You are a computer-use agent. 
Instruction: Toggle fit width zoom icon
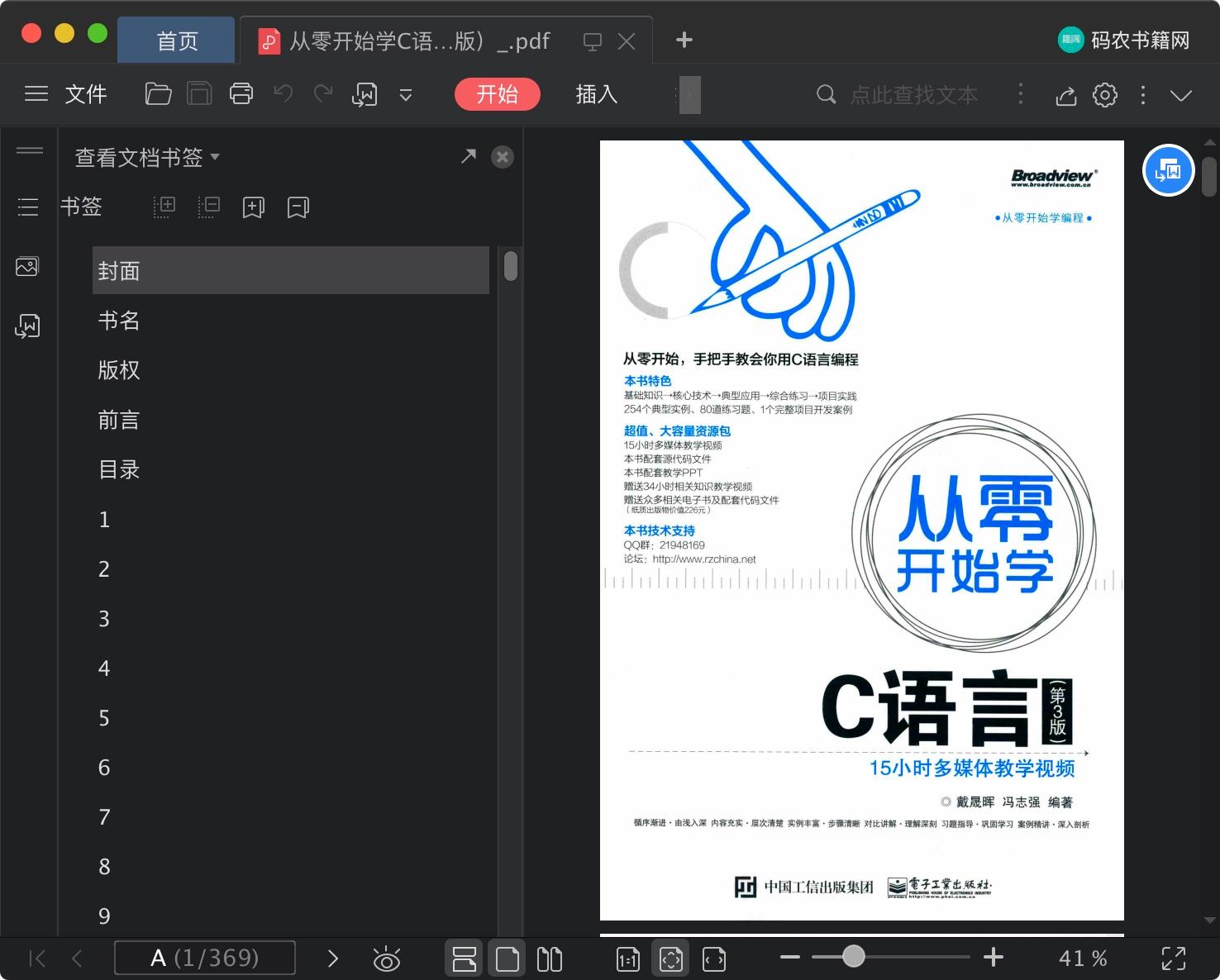point(714,959)
